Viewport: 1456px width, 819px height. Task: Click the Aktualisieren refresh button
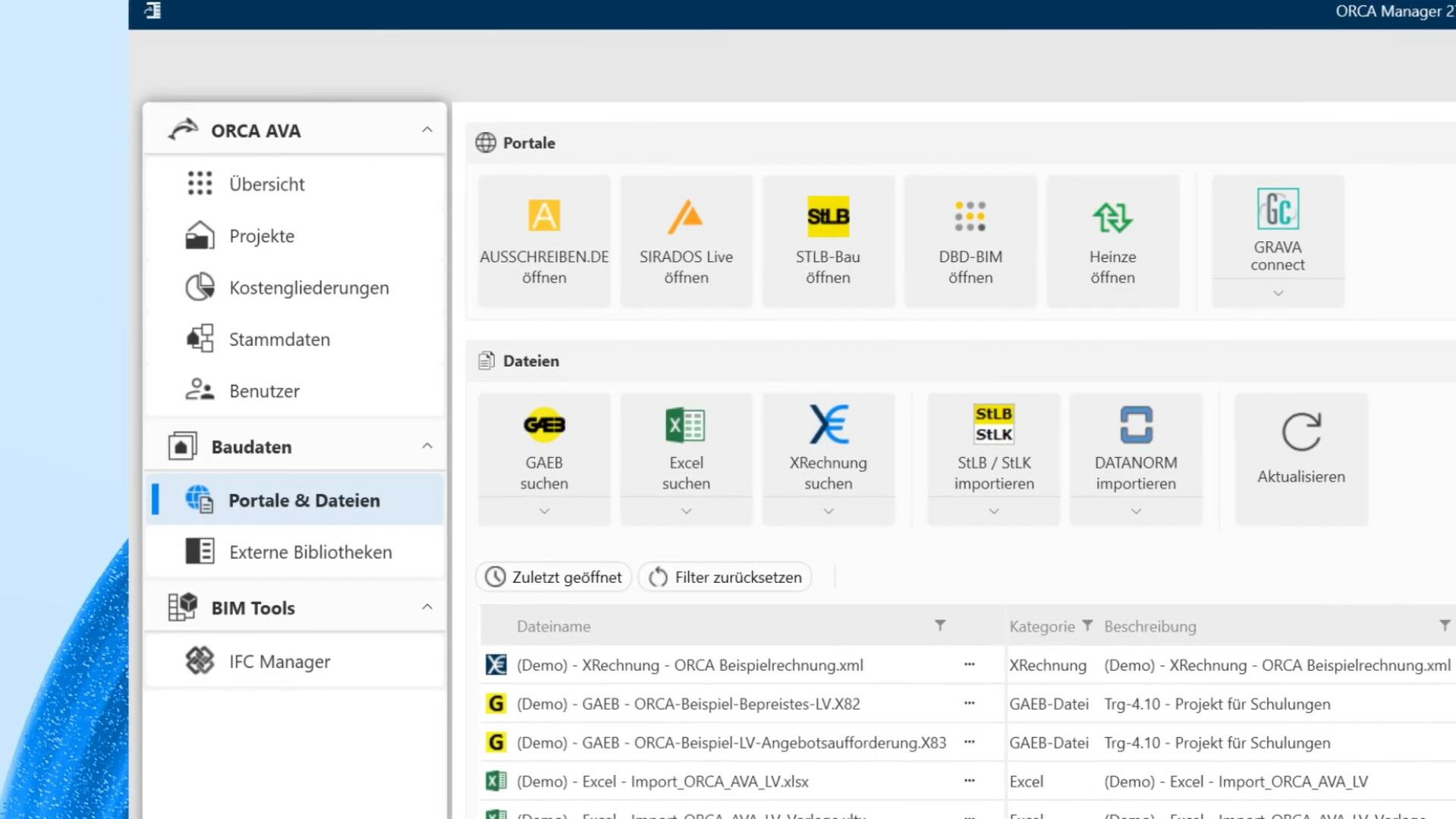point(1301,459)
